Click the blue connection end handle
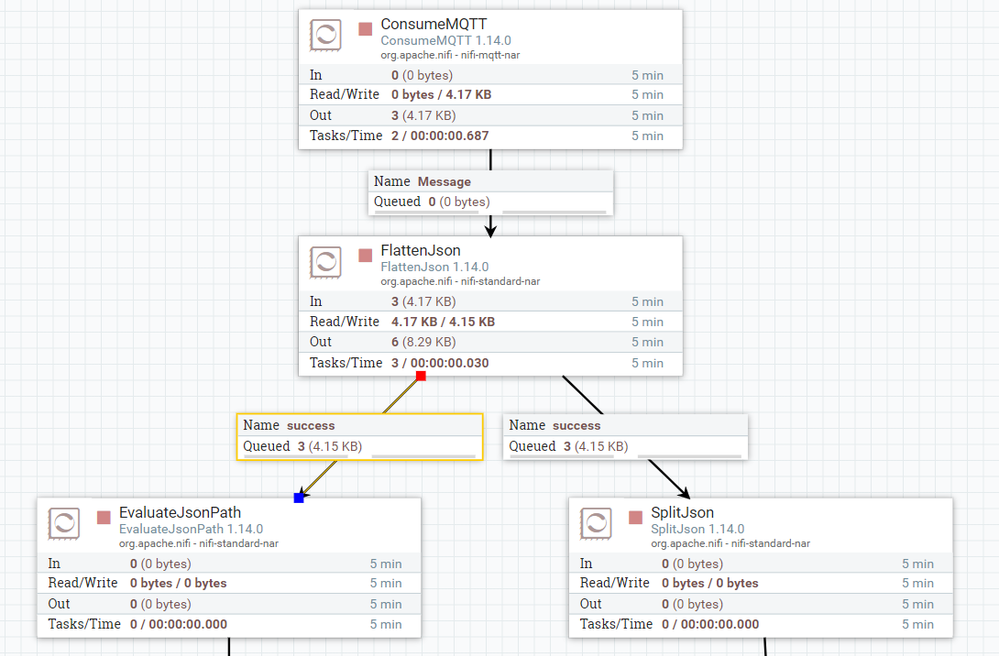This screenshot has width=999, height=656. point(299,497)
